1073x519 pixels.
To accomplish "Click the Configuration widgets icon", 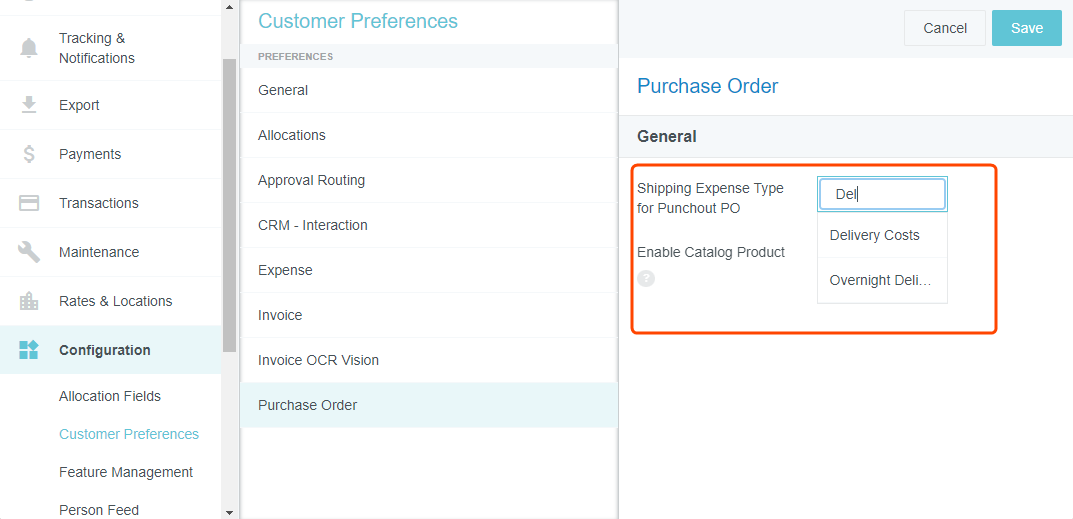I will click(29, 350).
